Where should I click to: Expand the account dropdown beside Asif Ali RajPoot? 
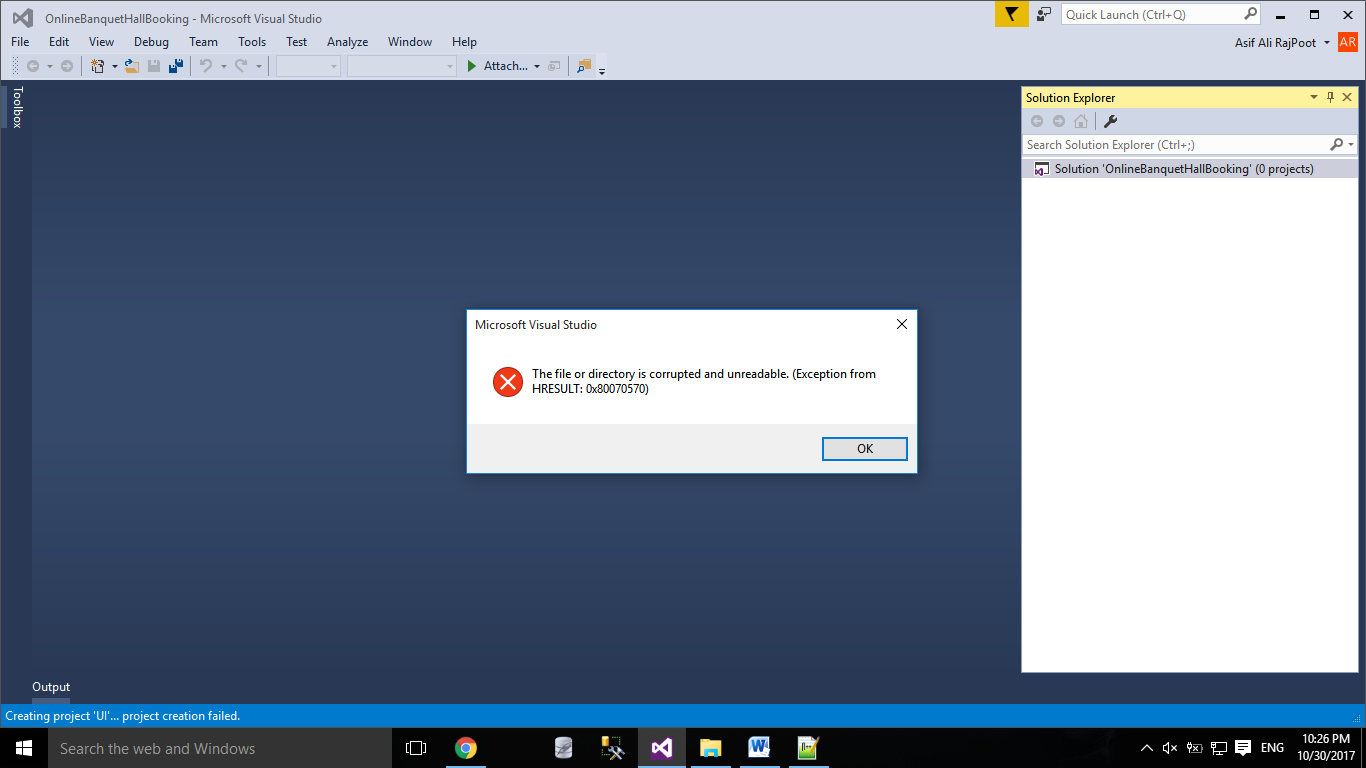(x=1327, y=43)
